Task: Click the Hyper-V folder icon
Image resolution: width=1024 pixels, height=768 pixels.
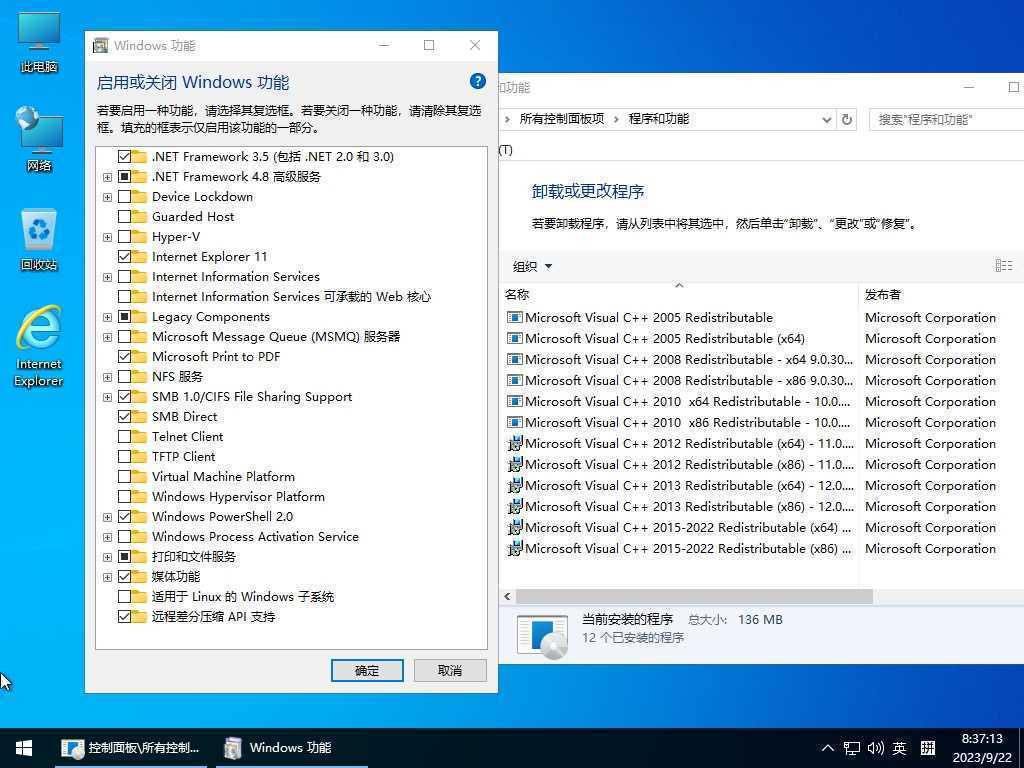Action: coord(139,236)
